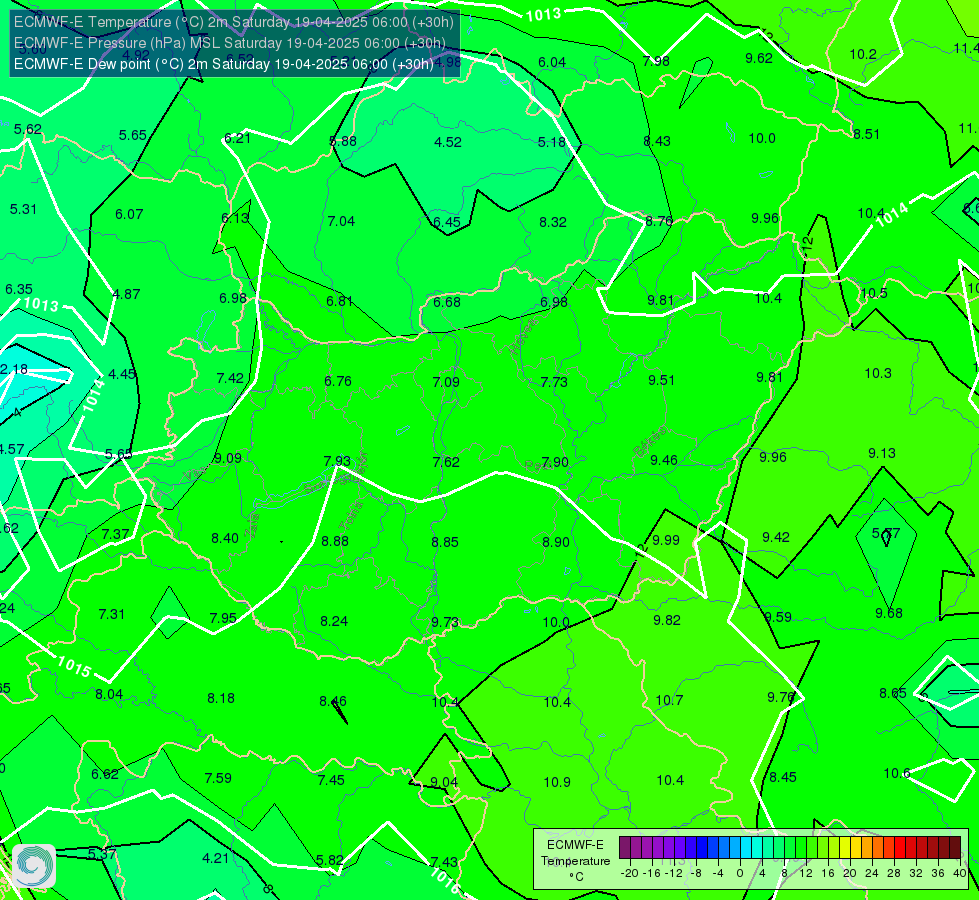Click the 10.9 dew point value
Screen dimensions: 979x900
[557, 783]
